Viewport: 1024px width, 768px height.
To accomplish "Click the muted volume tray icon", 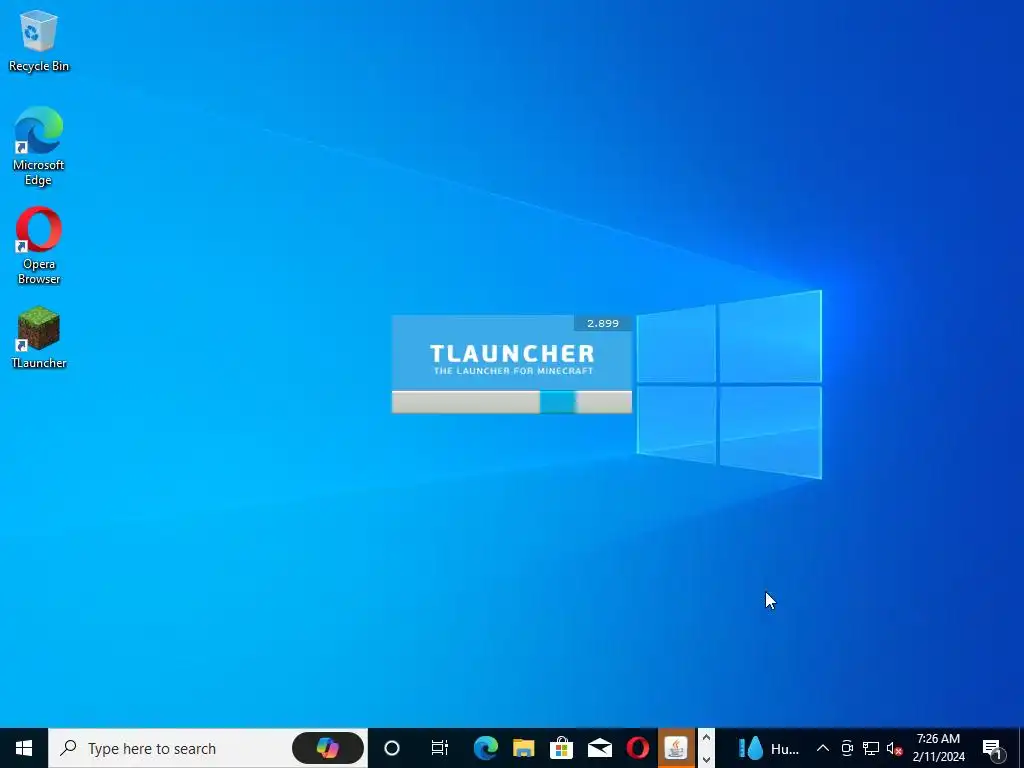I will click(894, 748).
